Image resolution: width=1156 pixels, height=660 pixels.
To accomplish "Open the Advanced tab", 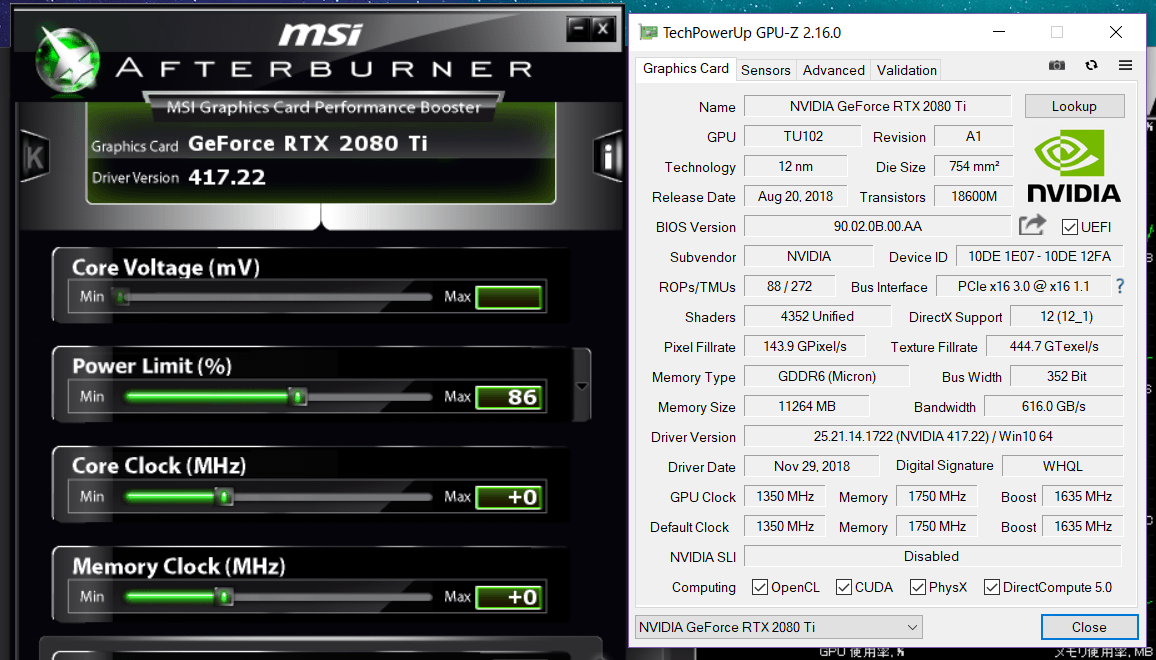I will pyautogui.click(x=833, y=70).
